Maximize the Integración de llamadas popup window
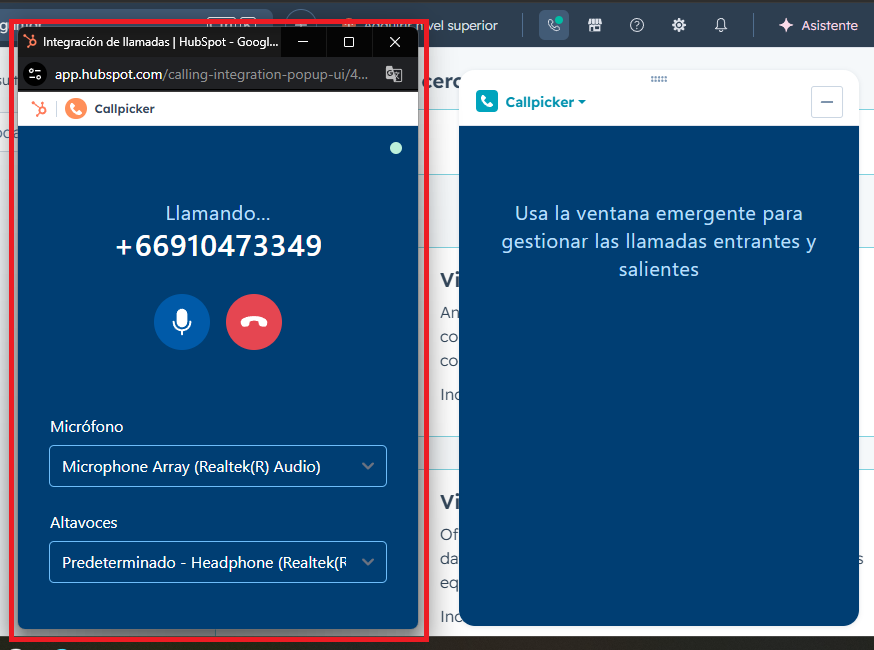Image resolution: width=874 pixels, height=650 pixels. [349, 42]
